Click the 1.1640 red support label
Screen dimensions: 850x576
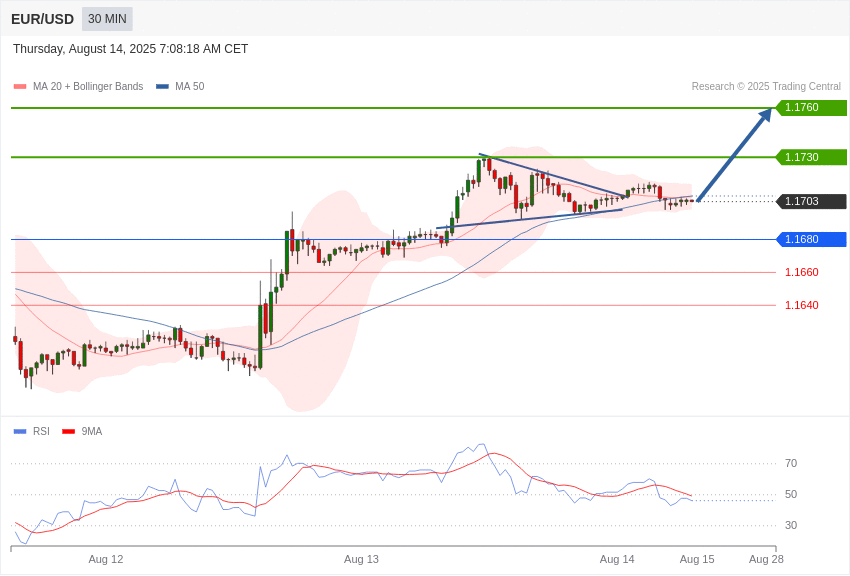coord(802,306)
